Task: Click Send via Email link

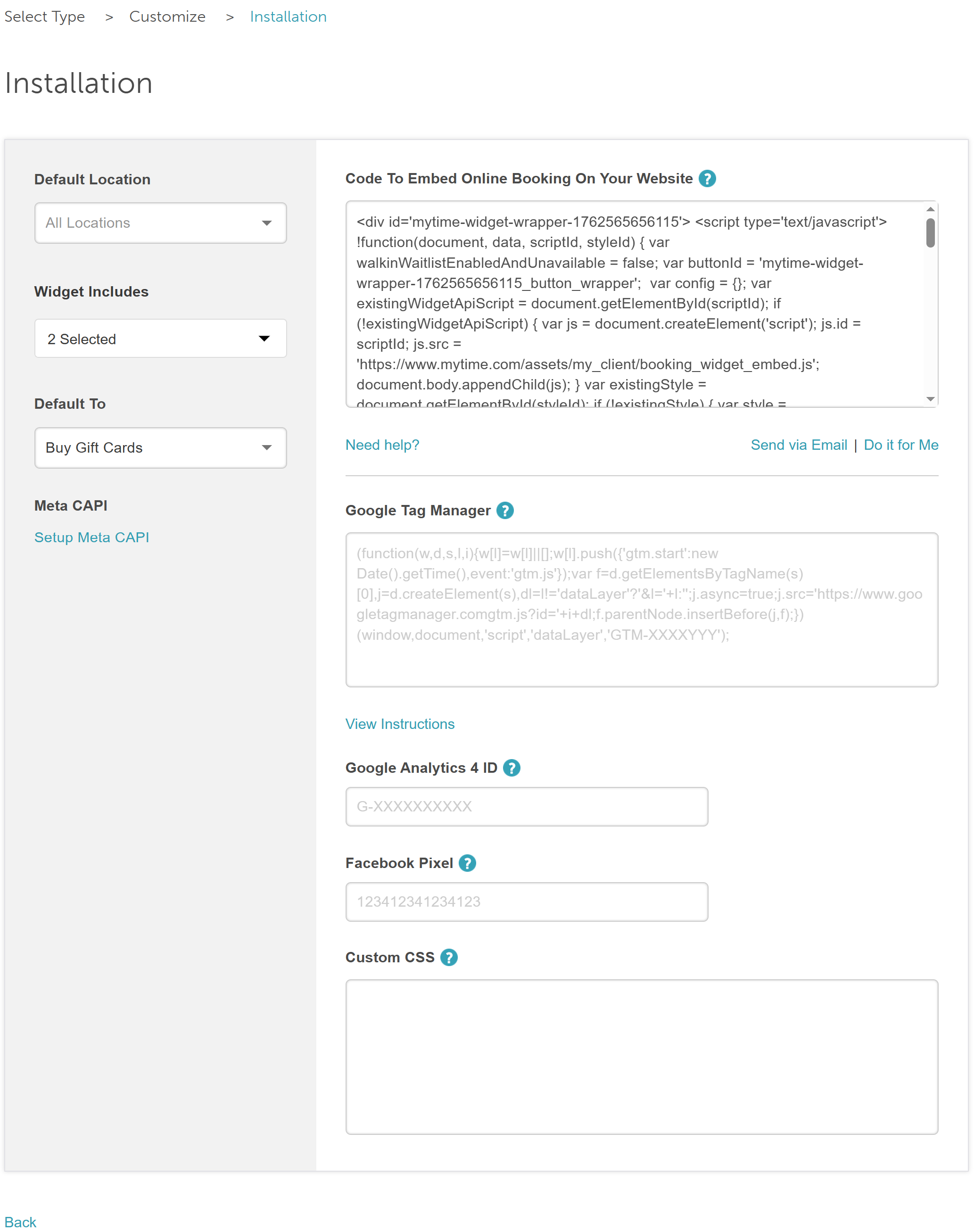Action: (798, 445)
